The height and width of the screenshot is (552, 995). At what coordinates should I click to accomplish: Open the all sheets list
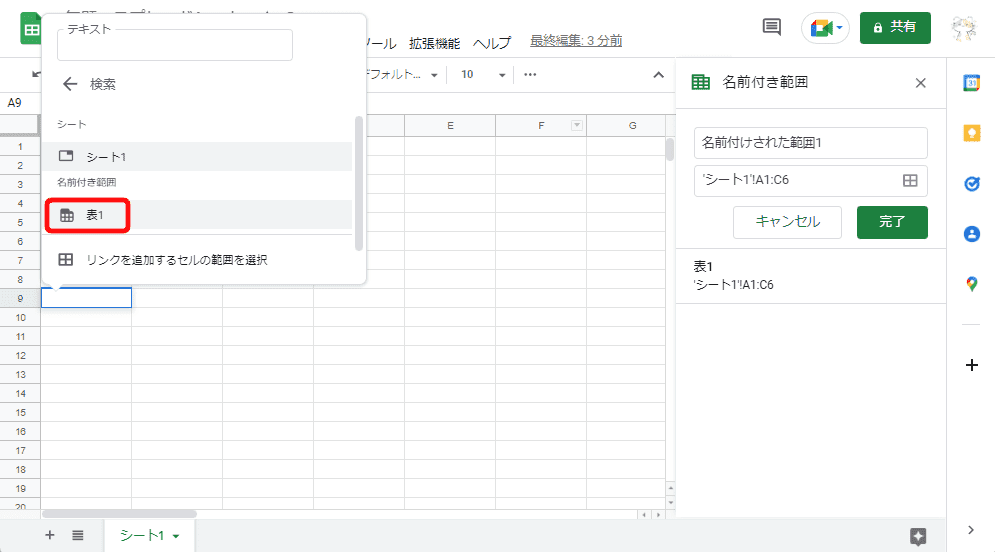(77, 535)
